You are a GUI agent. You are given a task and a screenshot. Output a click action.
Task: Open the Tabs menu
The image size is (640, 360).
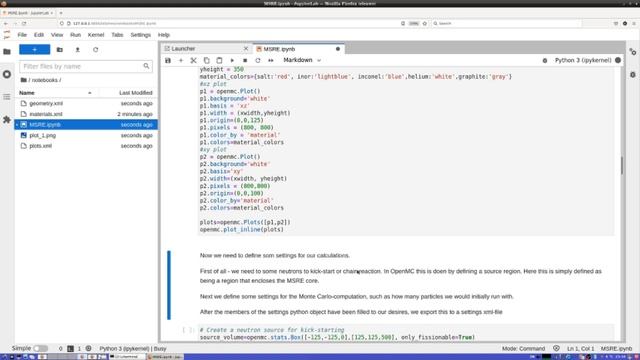coord(117,35)
